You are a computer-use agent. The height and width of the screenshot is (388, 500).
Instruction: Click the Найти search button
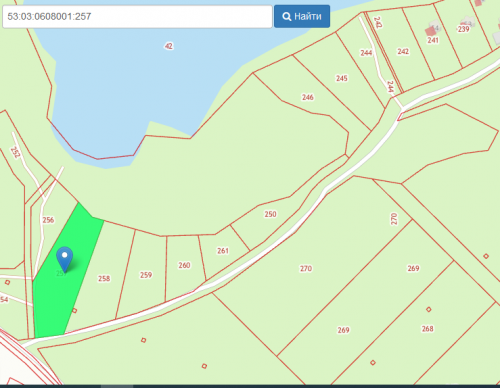[302, 16]
